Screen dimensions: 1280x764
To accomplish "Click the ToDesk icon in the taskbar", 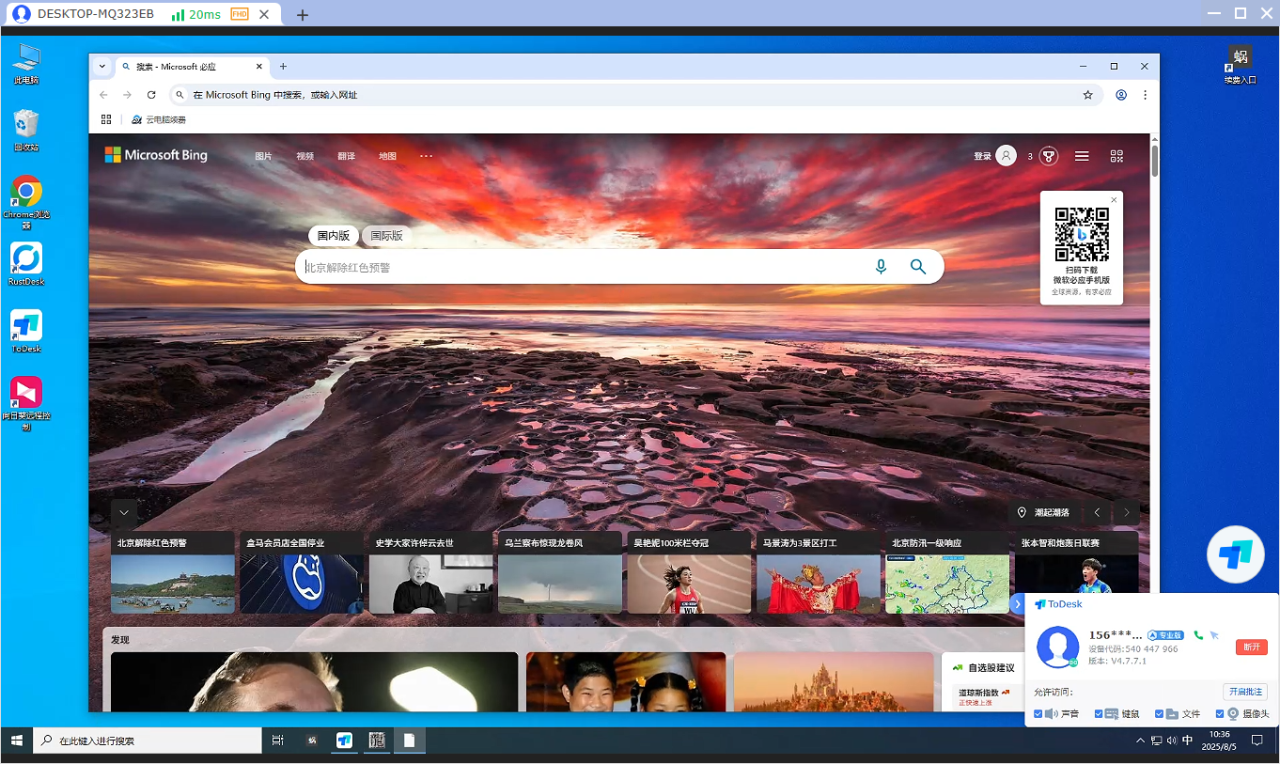I will coord(344,741).
